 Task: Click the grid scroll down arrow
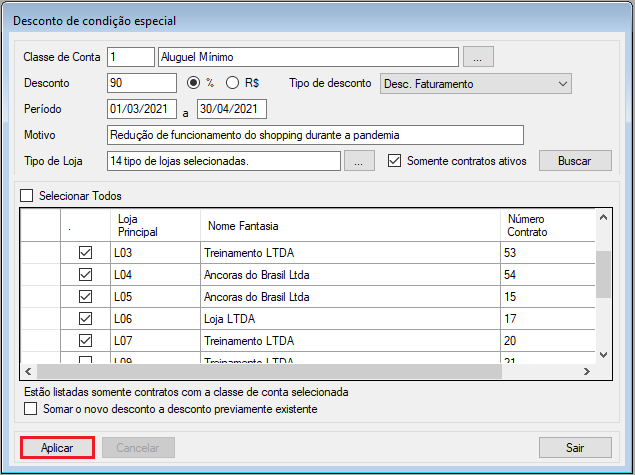[x=603, y=355]
